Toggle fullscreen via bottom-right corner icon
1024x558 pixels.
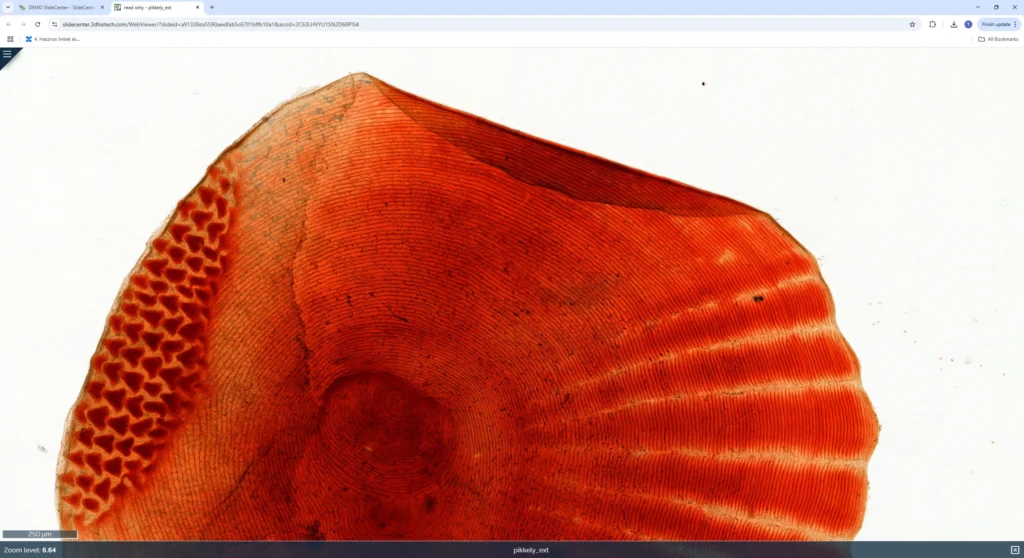(1015, 550)
